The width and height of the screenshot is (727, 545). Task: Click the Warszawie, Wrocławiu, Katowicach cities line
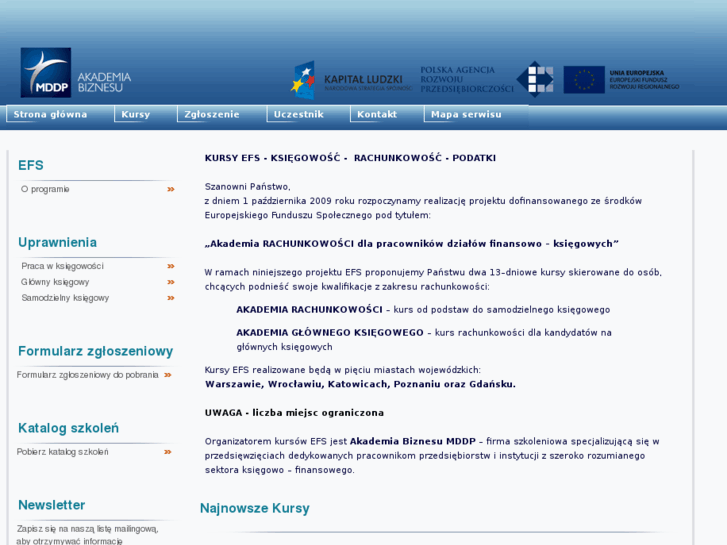point(360,384)
